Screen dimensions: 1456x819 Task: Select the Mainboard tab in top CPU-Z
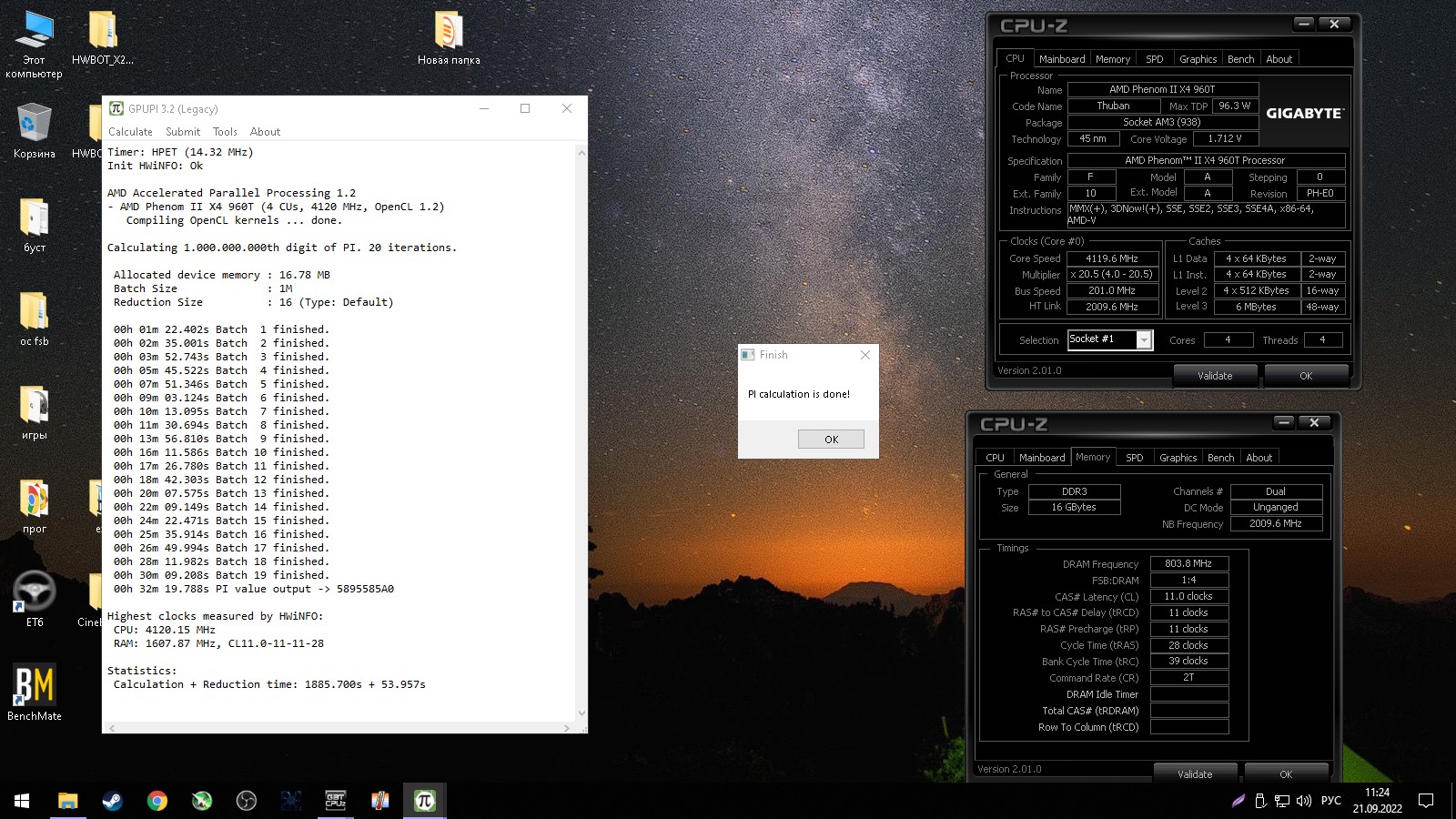coord(1062,59)
